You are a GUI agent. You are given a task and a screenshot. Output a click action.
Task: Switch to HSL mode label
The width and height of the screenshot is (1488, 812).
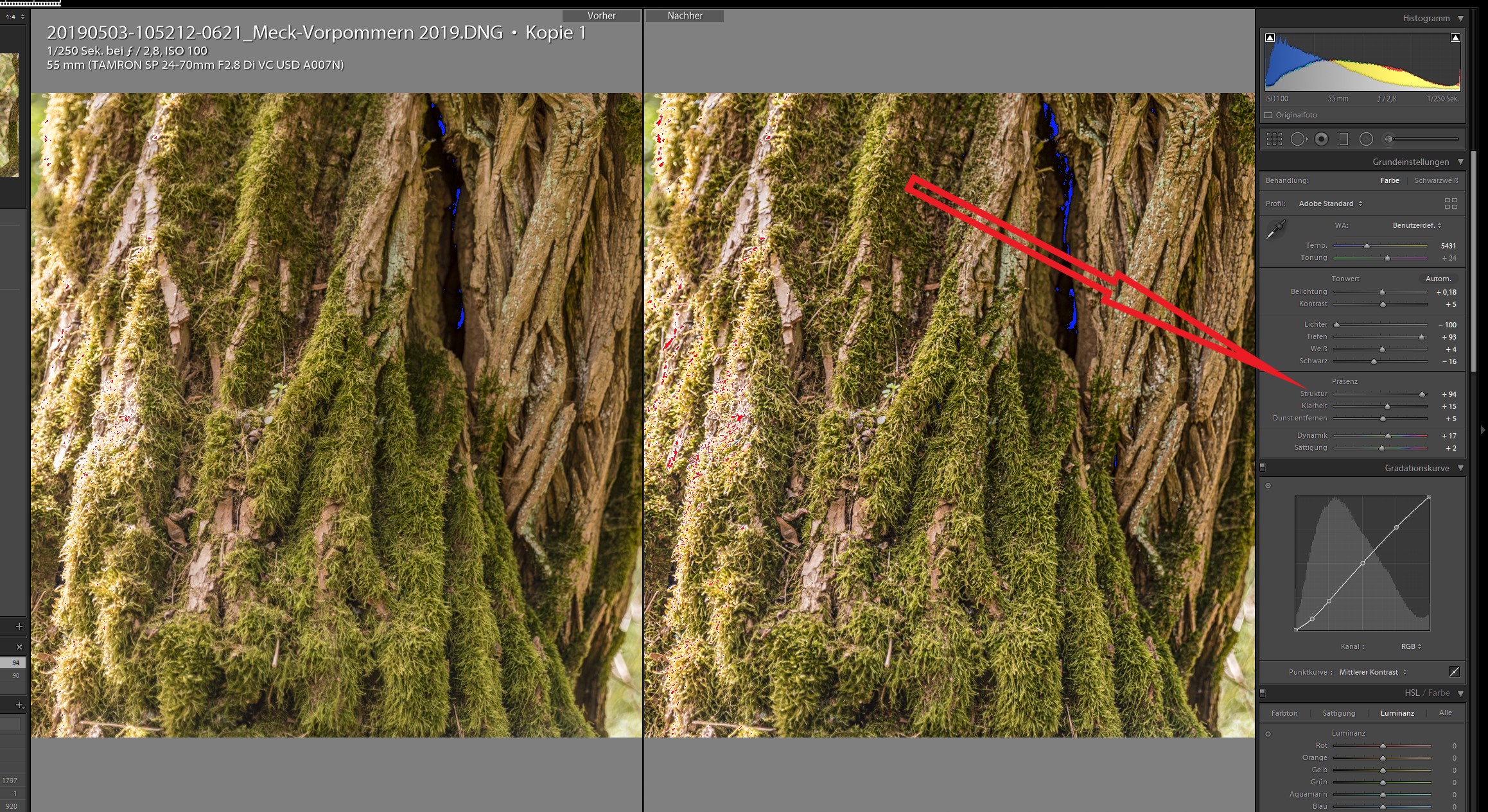(x=1412, y=693)
